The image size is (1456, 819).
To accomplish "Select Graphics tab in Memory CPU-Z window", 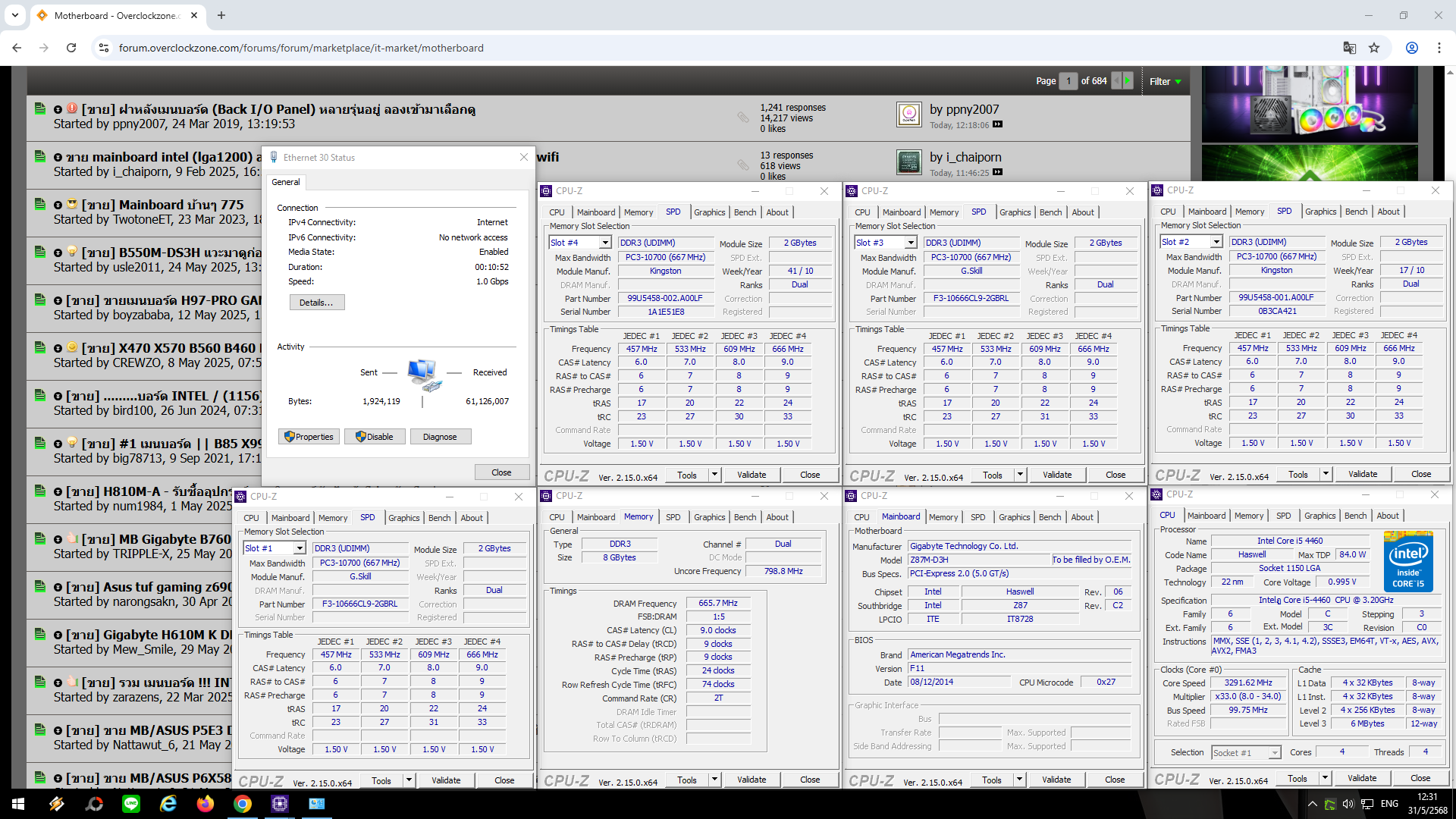I will 709,517.
